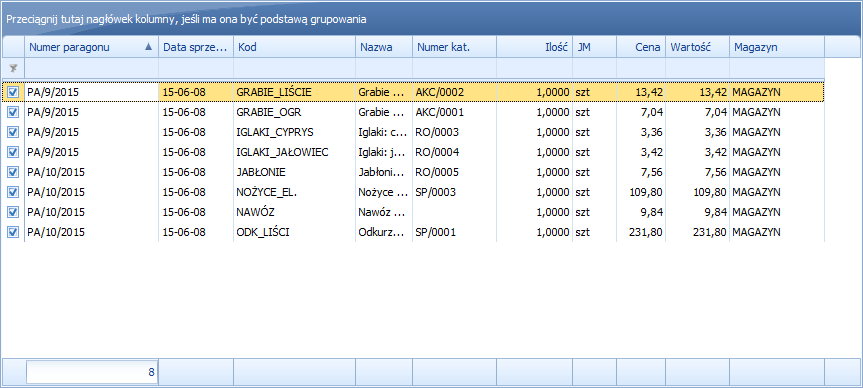Click catalog number RO/0004
The width and height of the screenshot is (863, 388).
[455, 152]
